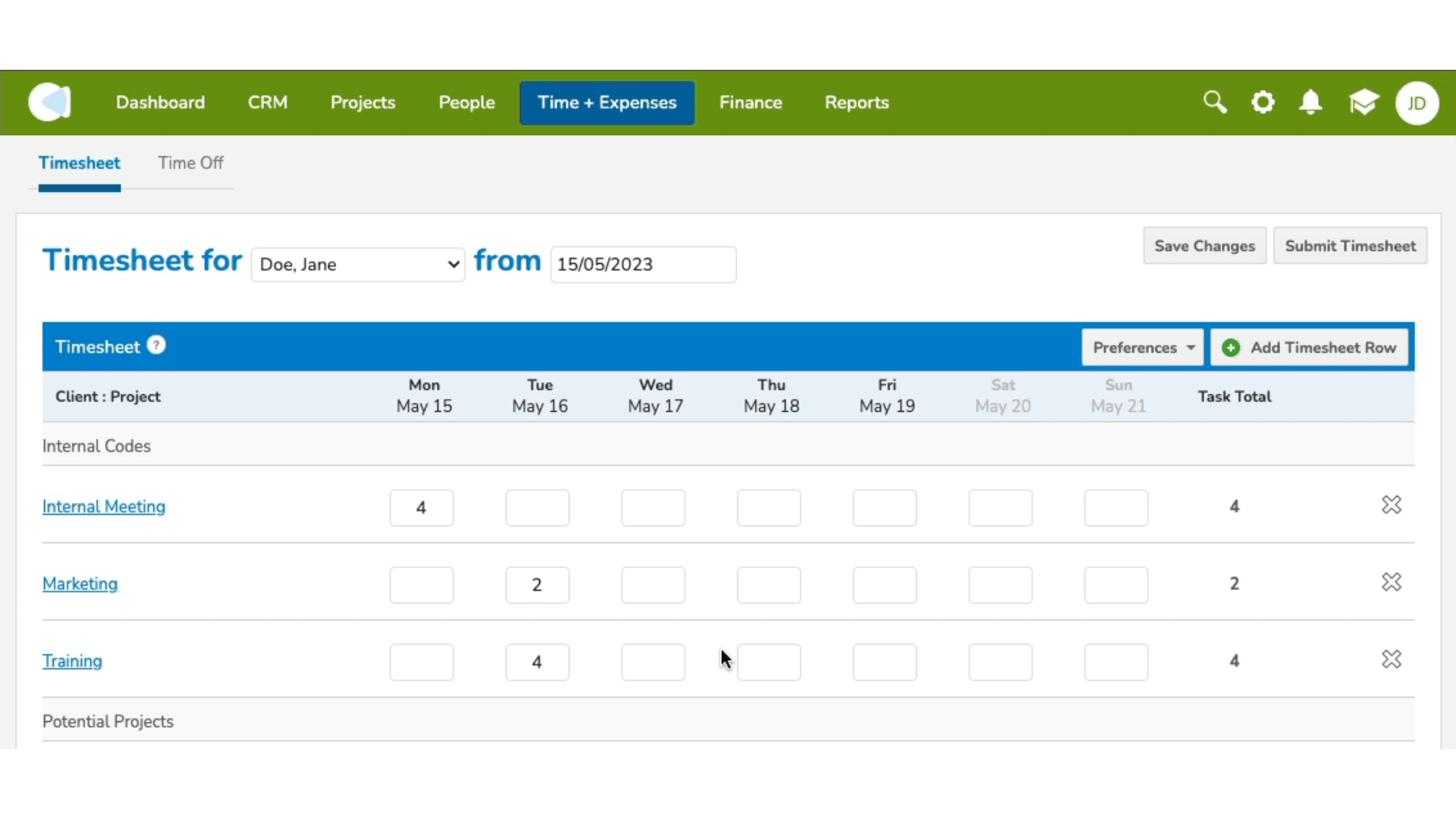Click Internal Meeting Thursday May 18 hours field

pos(769,507)
